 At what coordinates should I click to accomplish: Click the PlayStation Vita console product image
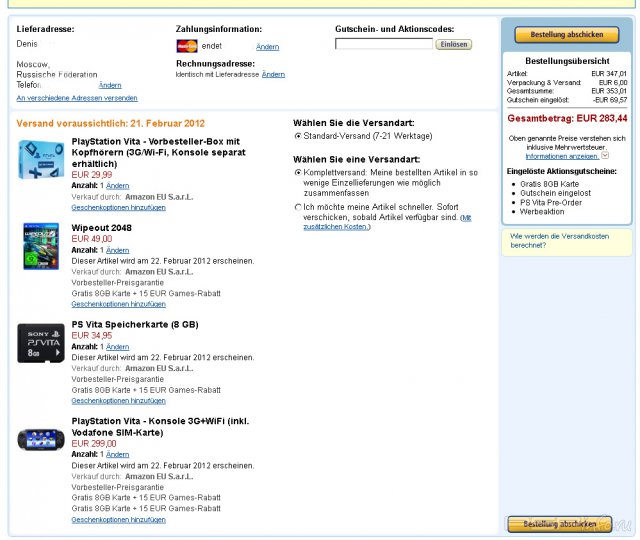click(x=41, y=440)
